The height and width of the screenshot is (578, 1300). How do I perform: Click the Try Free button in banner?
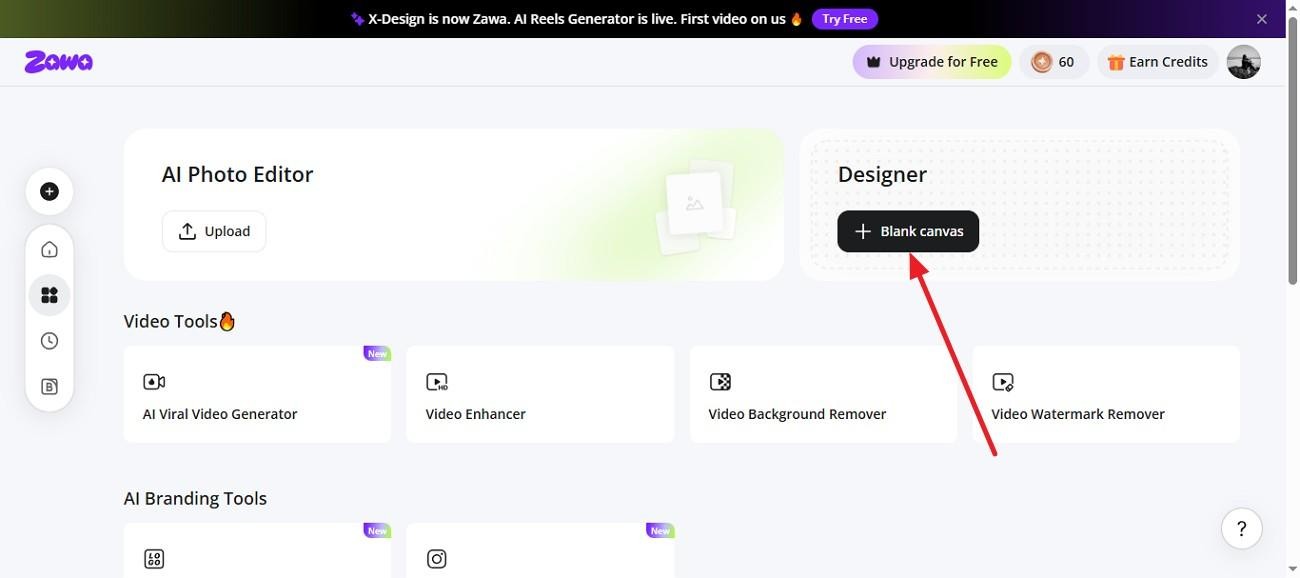click(x=845, y=19)
